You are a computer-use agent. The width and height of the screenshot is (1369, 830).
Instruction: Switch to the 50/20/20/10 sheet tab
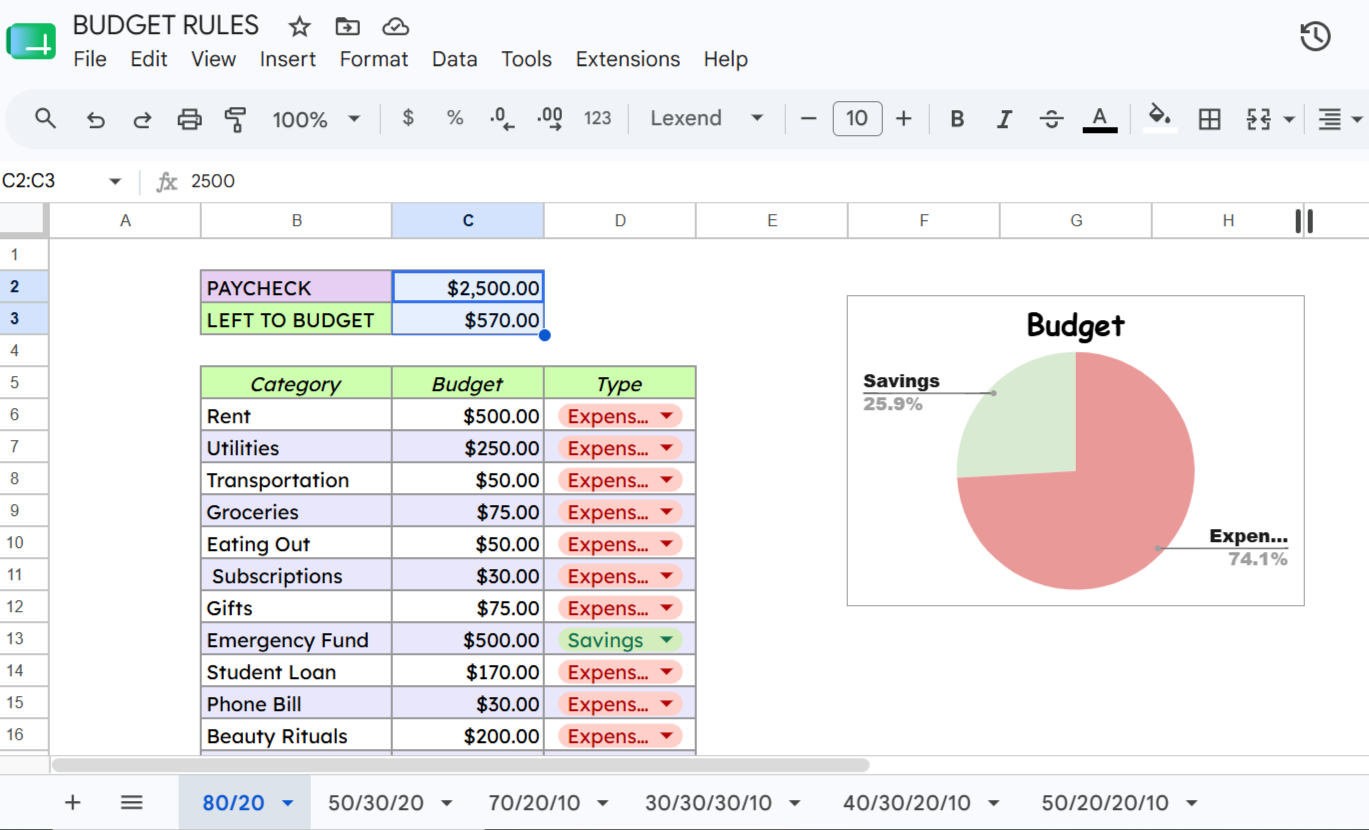point(1104,803)
